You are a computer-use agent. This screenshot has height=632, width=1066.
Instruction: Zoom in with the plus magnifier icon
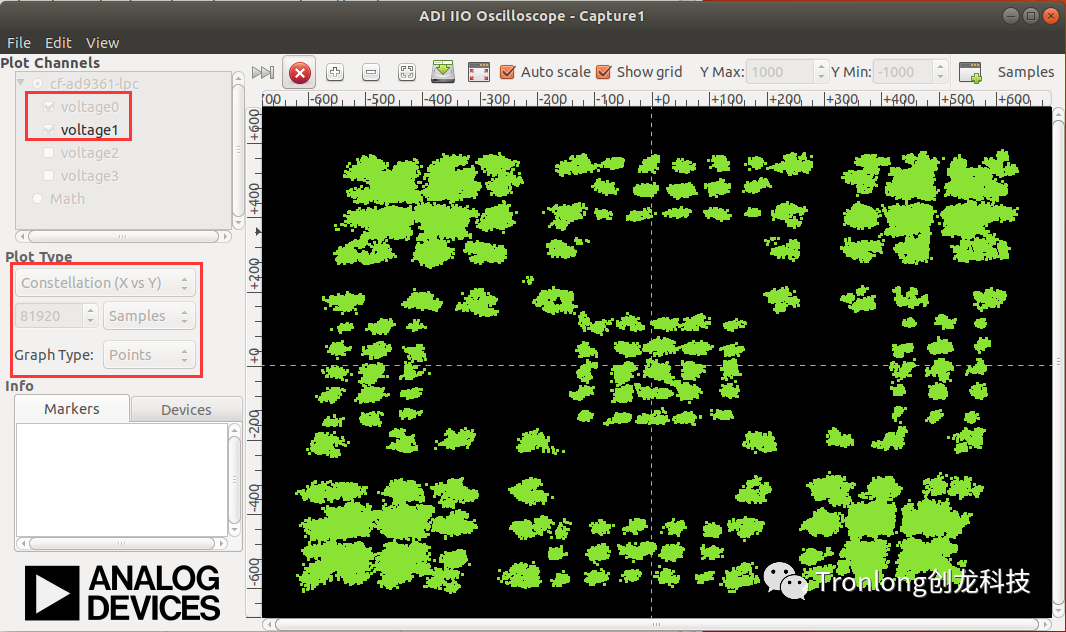pos(334,71)
